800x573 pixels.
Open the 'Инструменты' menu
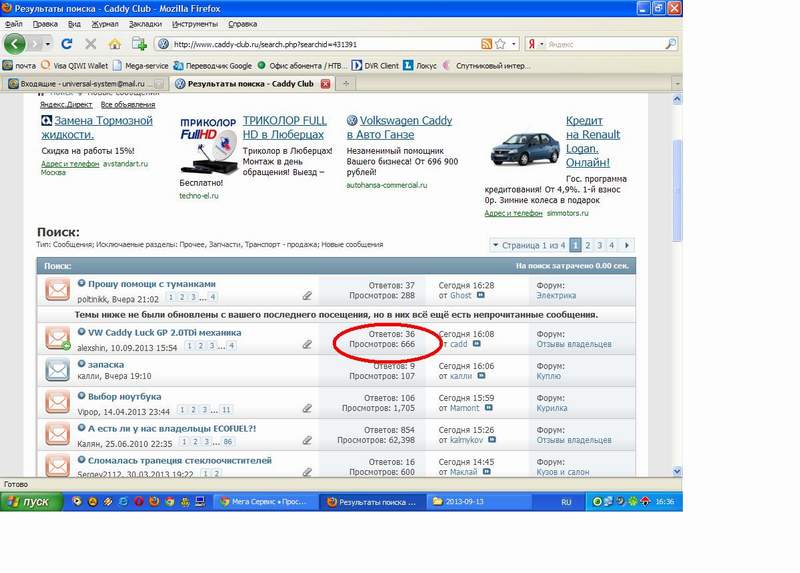[x=194, y=24]
